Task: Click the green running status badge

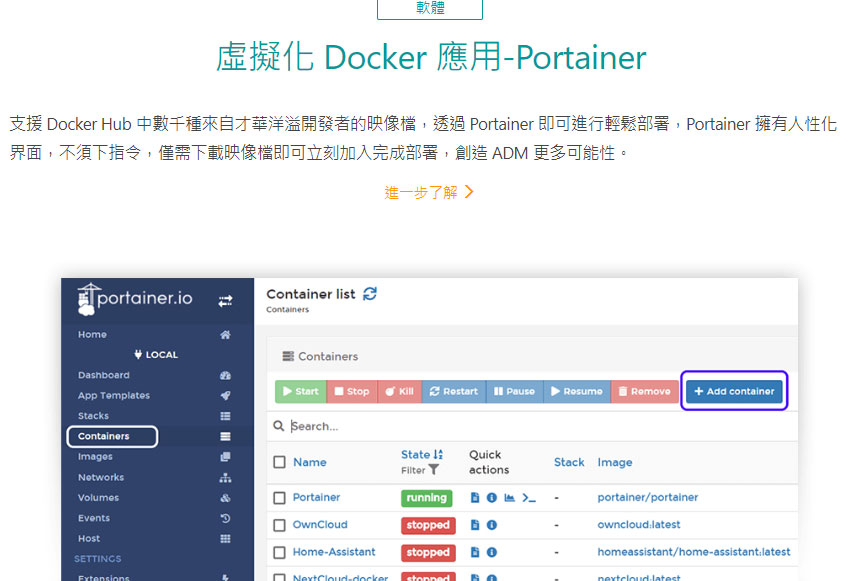Action: (x=427, y=498)
